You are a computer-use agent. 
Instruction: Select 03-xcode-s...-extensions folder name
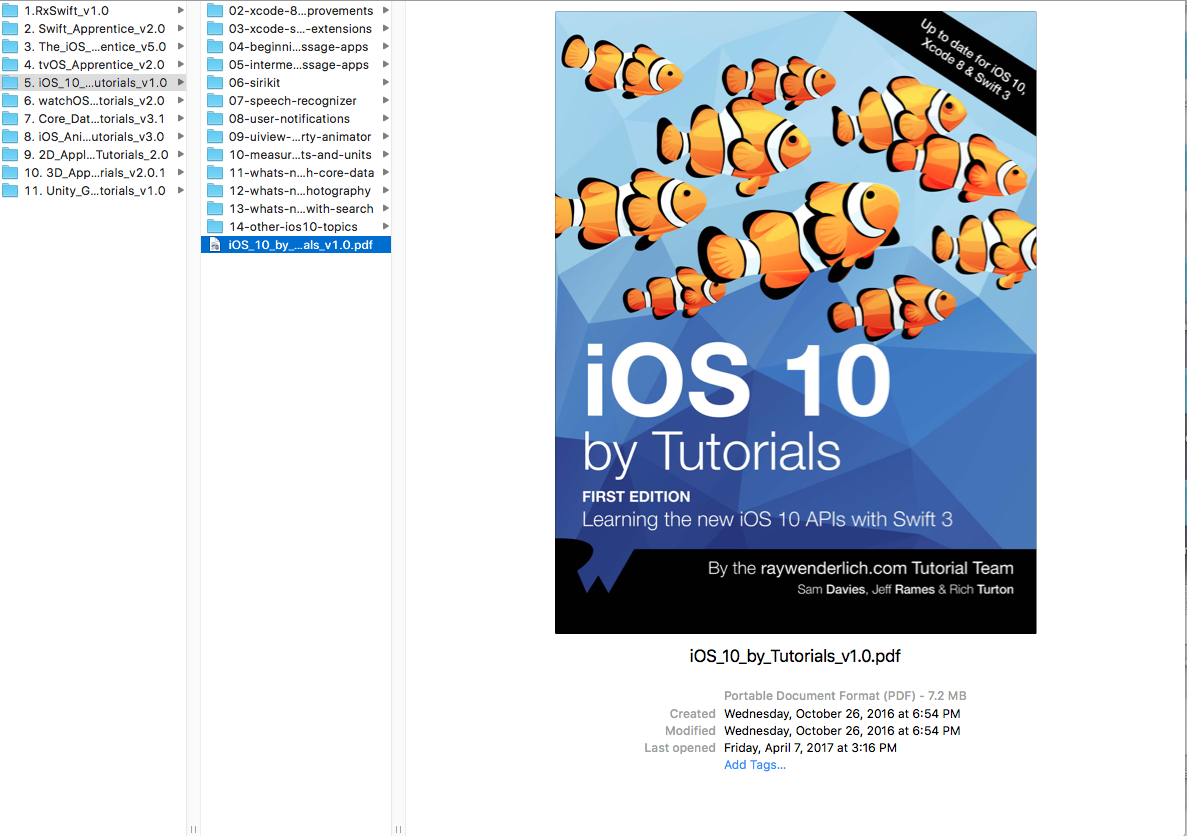pos(301,29)
